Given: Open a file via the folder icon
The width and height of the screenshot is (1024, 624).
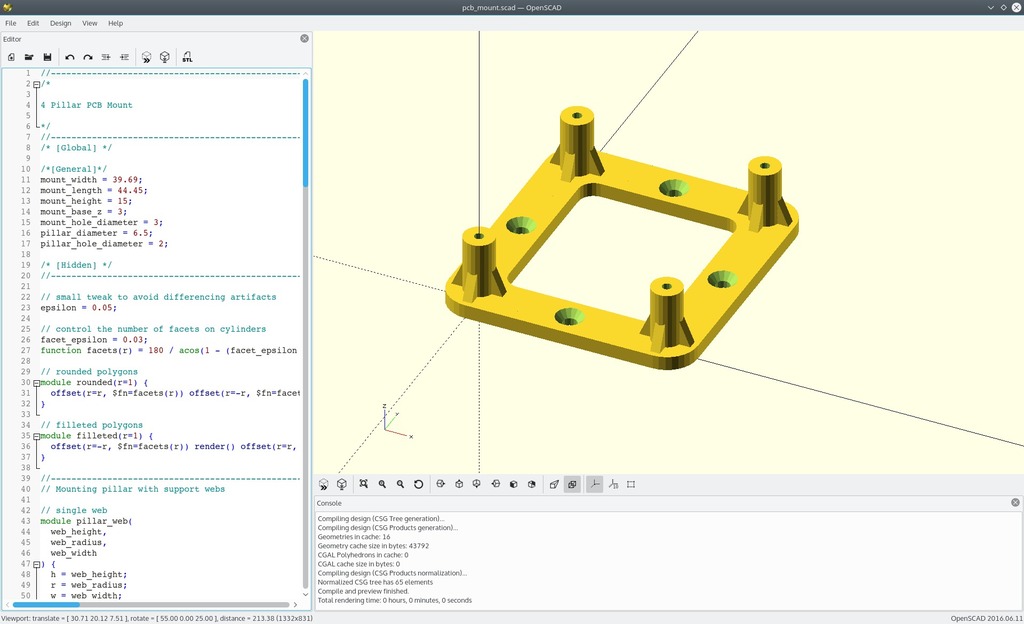Looking at the screenshot, I should (x=29, y=57).
